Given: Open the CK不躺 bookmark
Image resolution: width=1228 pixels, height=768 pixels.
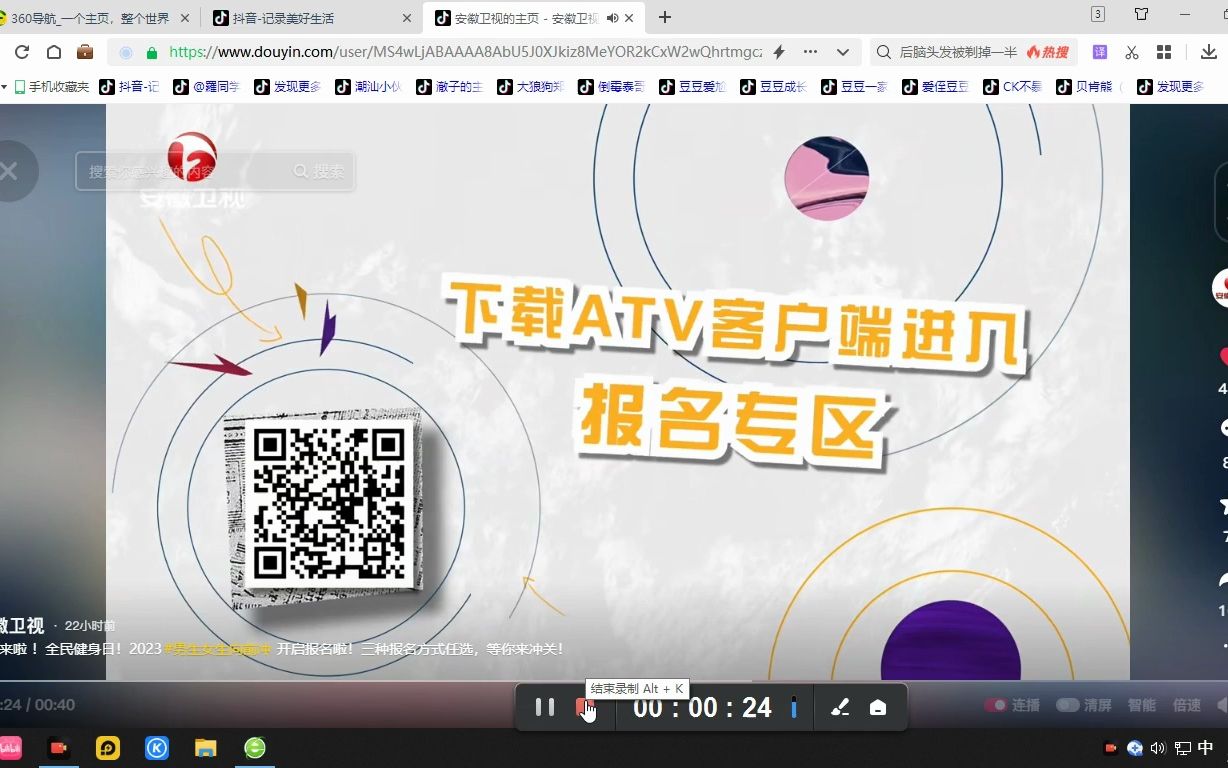Looking at the screenshot, I should pos(1014,87).
